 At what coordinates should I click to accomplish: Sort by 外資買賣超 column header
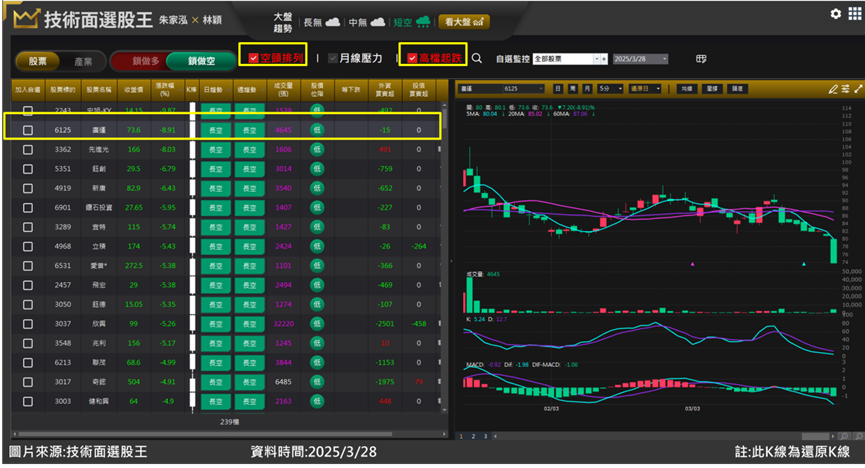pyautogui.click(x=385, y=89)
